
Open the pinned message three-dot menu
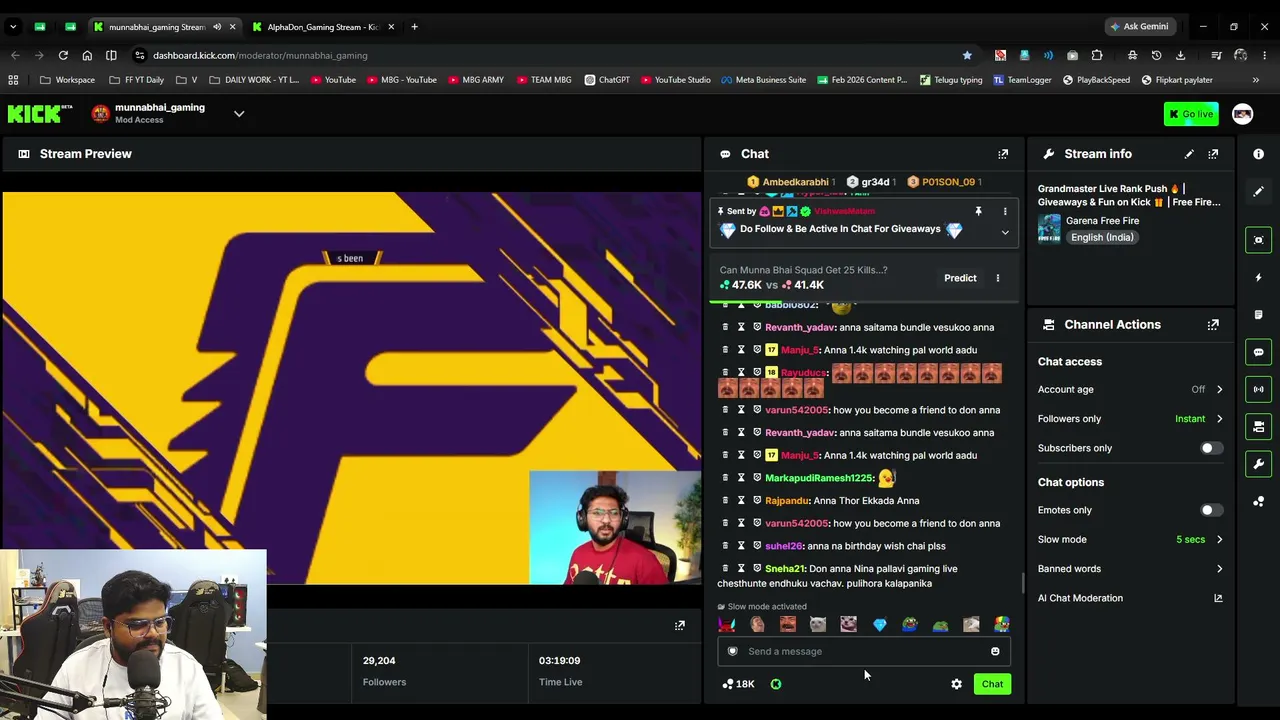click(x=1005, y=212)
